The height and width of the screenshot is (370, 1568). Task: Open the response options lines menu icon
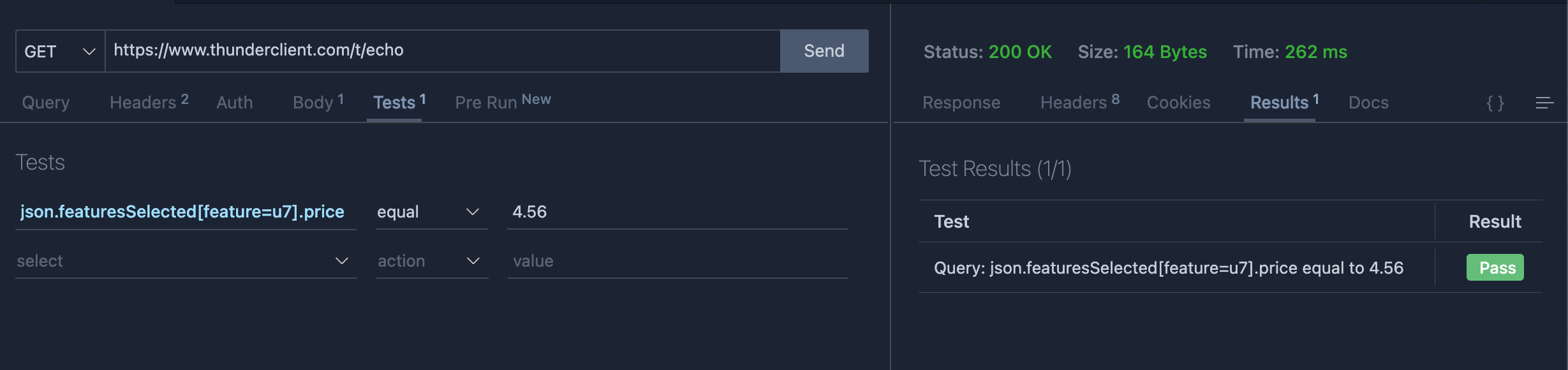1544,103
